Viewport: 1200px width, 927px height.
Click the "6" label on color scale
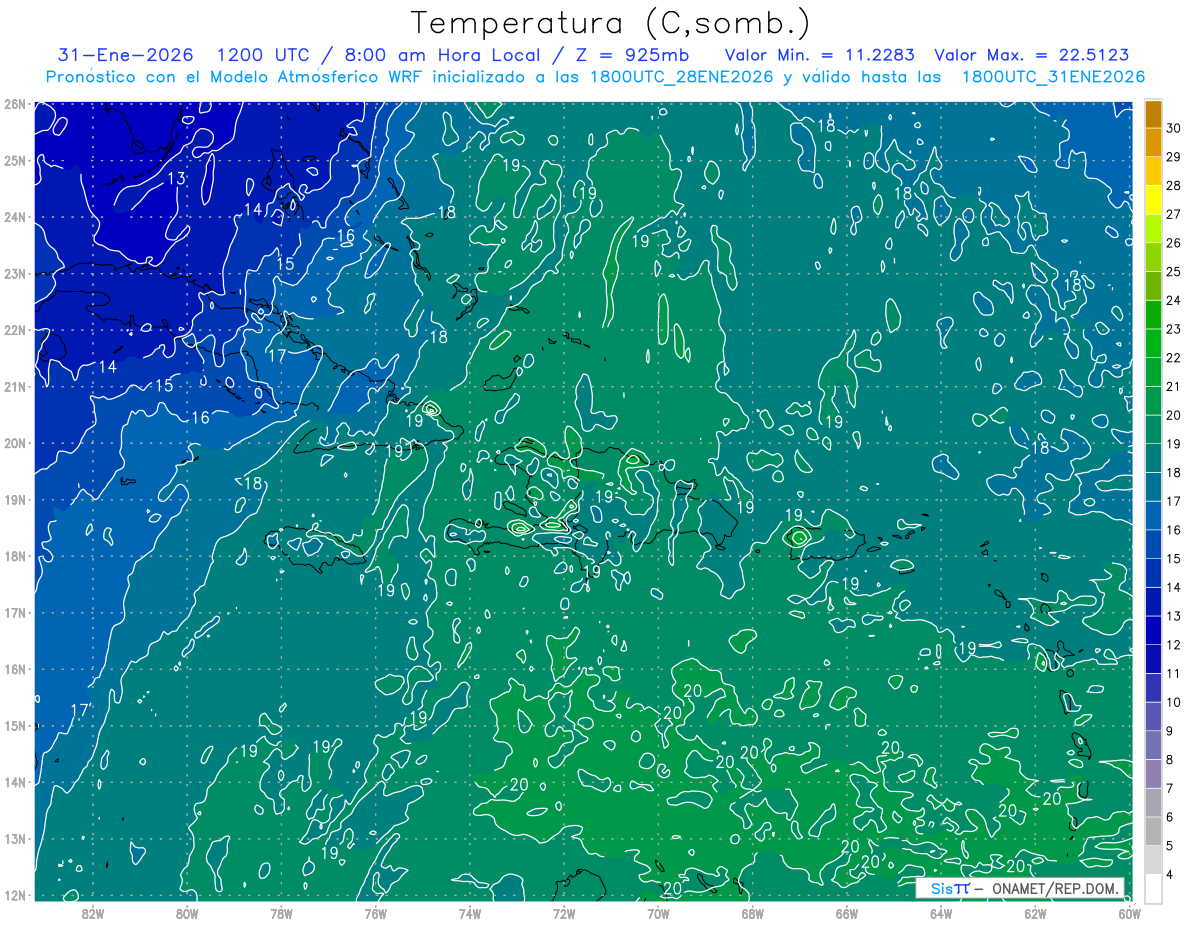click(1171, 817)
